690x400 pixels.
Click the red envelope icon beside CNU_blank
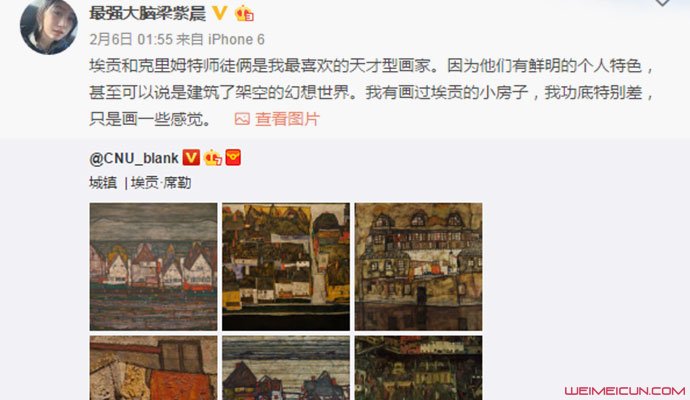[233, 158]
